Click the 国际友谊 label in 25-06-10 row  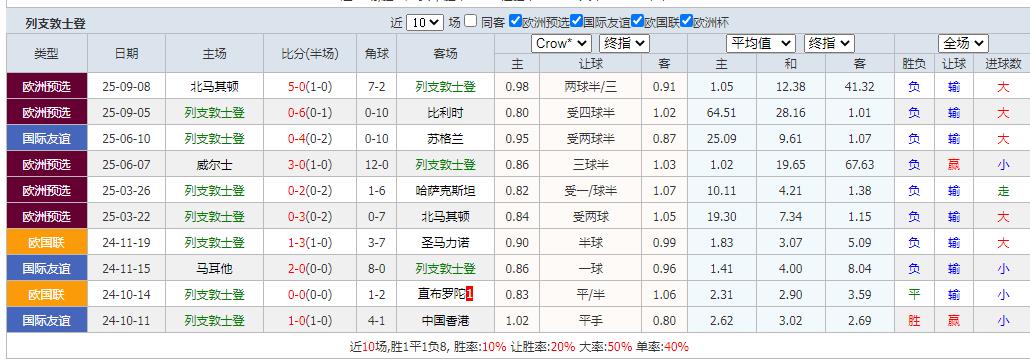pos(47,139)
